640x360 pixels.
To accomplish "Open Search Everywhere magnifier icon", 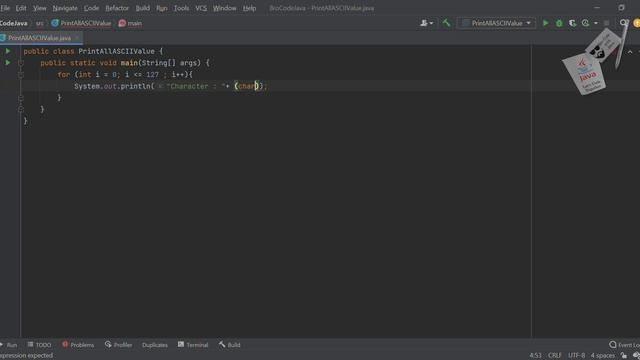I will pos(623,23).
